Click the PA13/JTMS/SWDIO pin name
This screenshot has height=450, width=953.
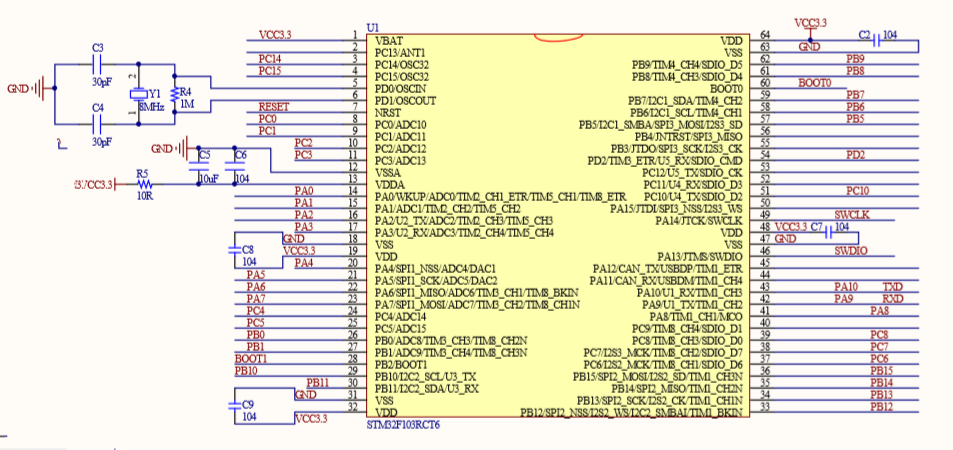[x=700, y=257]
